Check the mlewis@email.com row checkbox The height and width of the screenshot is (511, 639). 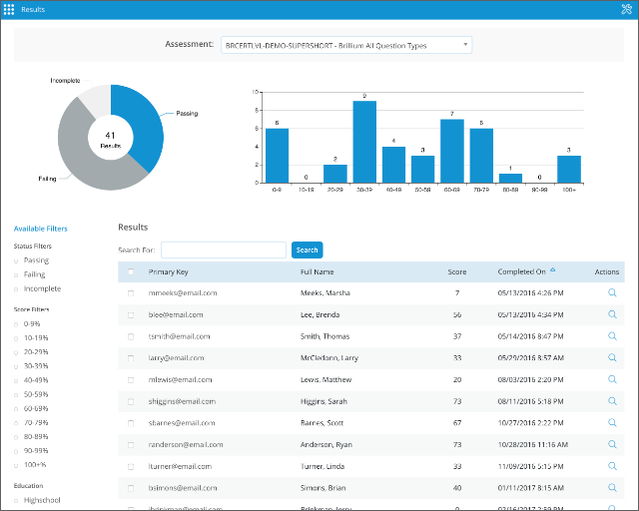pos(131,380)
